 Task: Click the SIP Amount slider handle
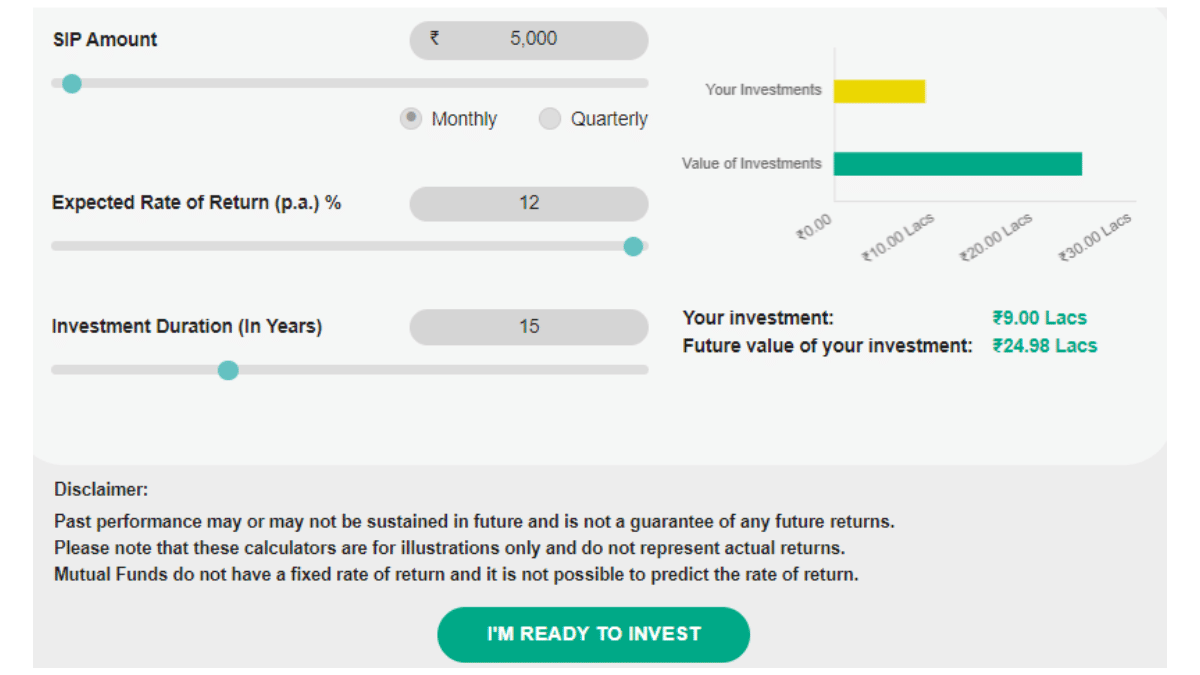click(x=71, y=83)
